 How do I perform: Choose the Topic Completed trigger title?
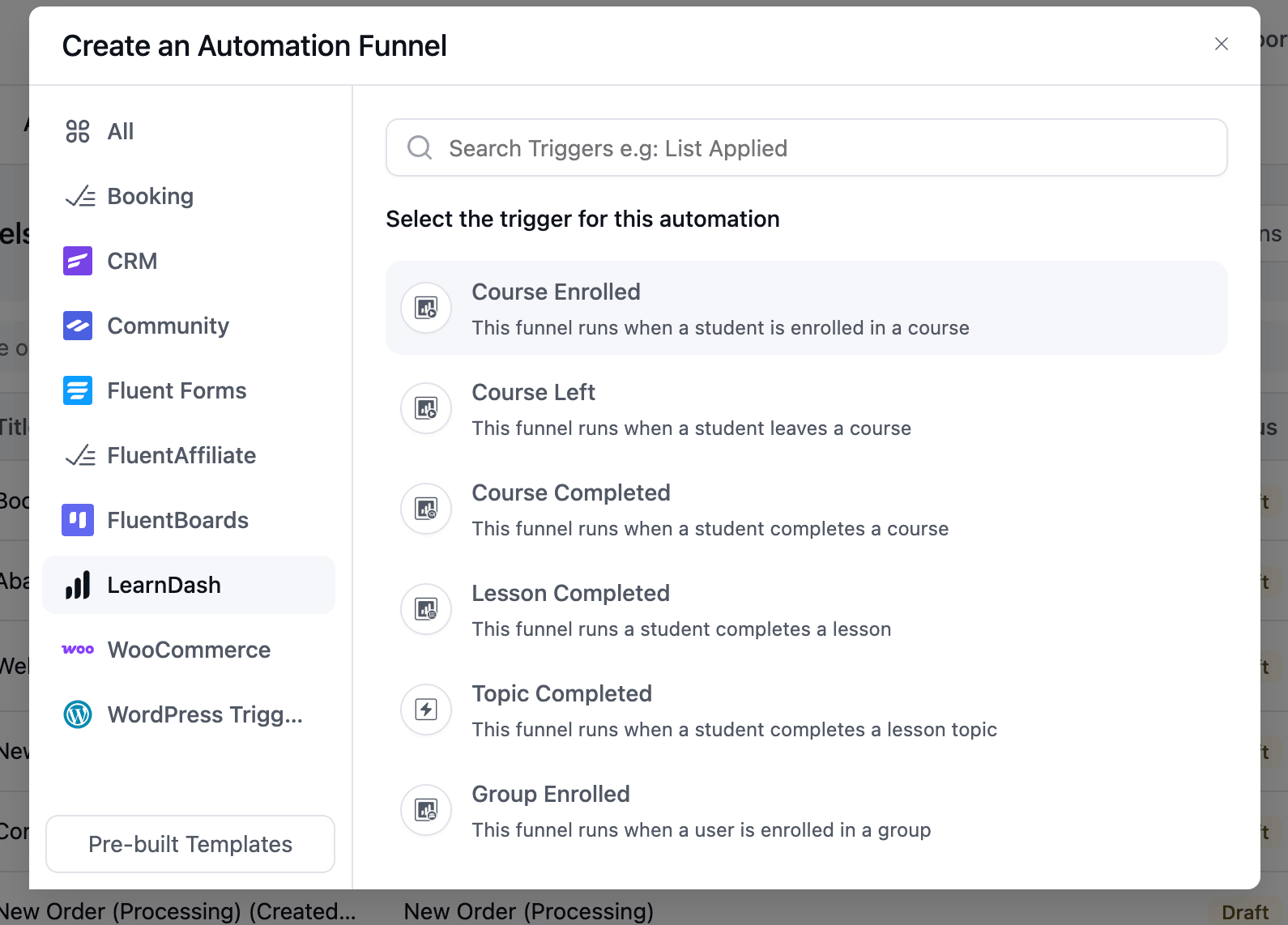(x=561, y=693)
